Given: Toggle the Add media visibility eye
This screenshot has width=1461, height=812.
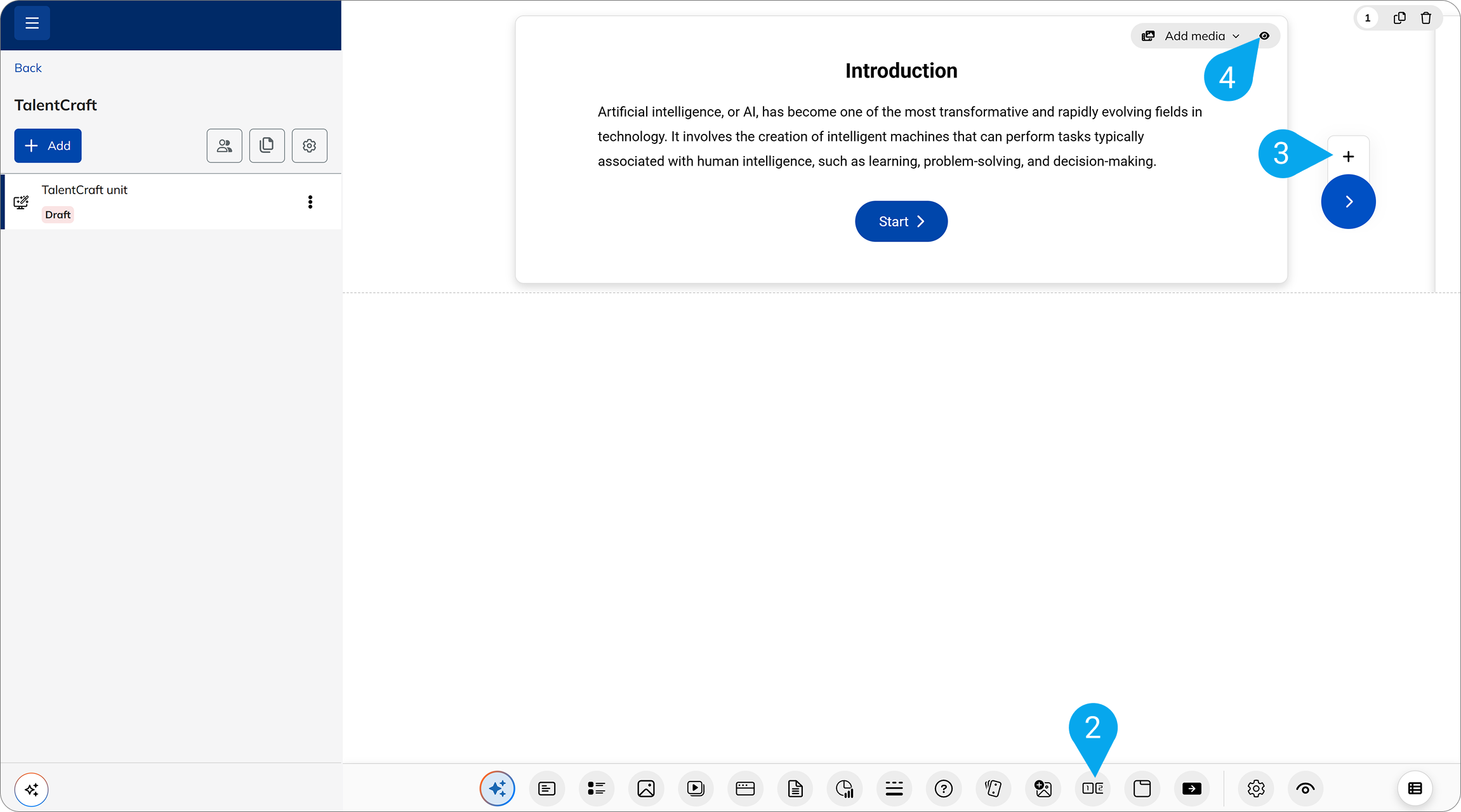Looking at the screenshot, I should 1264,36.
